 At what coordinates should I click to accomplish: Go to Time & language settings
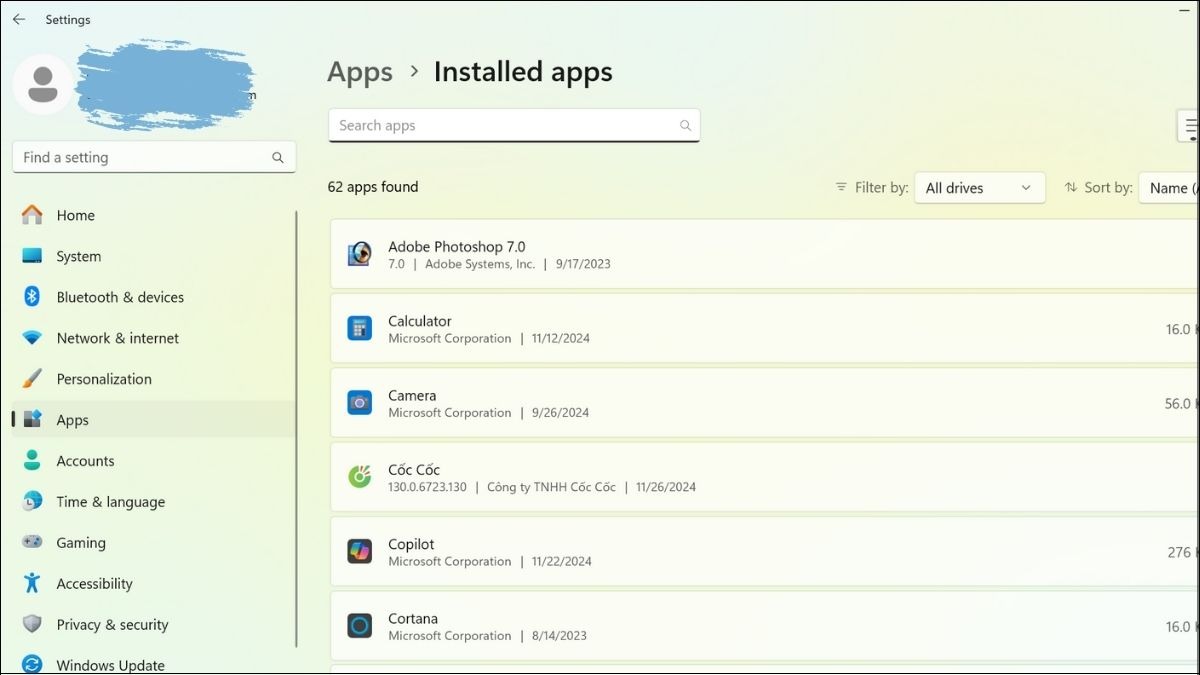pos(154,502)
